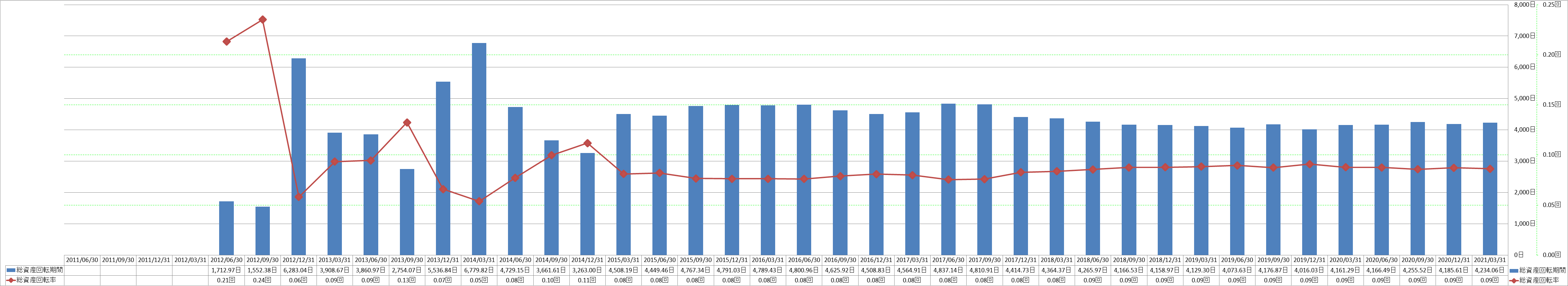1568x286 pixels.
Task: Select the 0.11回 turnover ratio cell
Action: [587, 280]
